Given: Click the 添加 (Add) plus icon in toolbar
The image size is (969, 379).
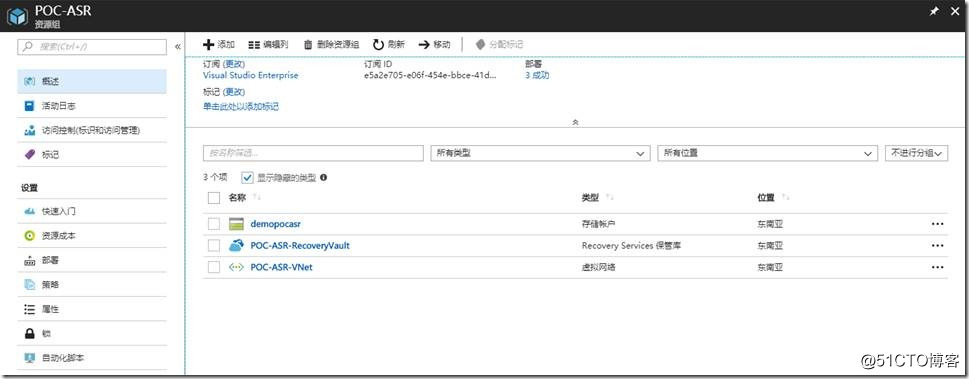Looking at the screenshot, I should point(208,45).
